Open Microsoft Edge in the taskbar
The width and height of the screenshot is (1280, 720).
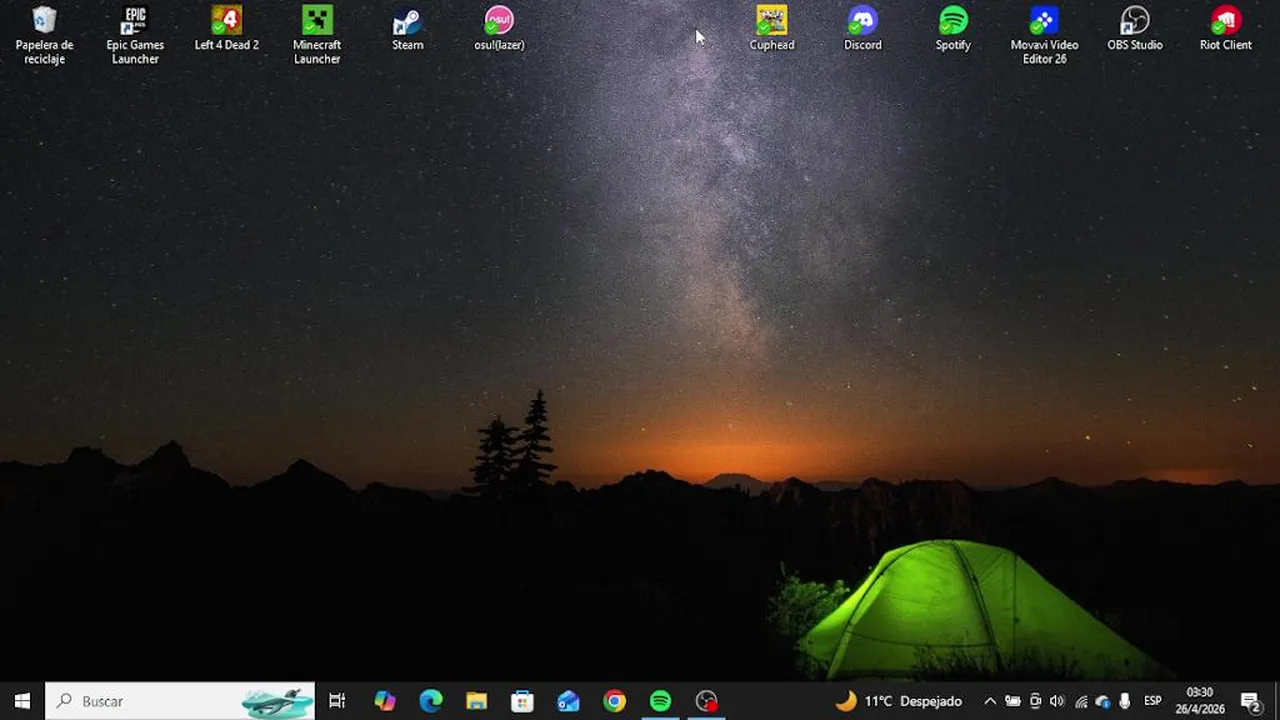point(431,701)
